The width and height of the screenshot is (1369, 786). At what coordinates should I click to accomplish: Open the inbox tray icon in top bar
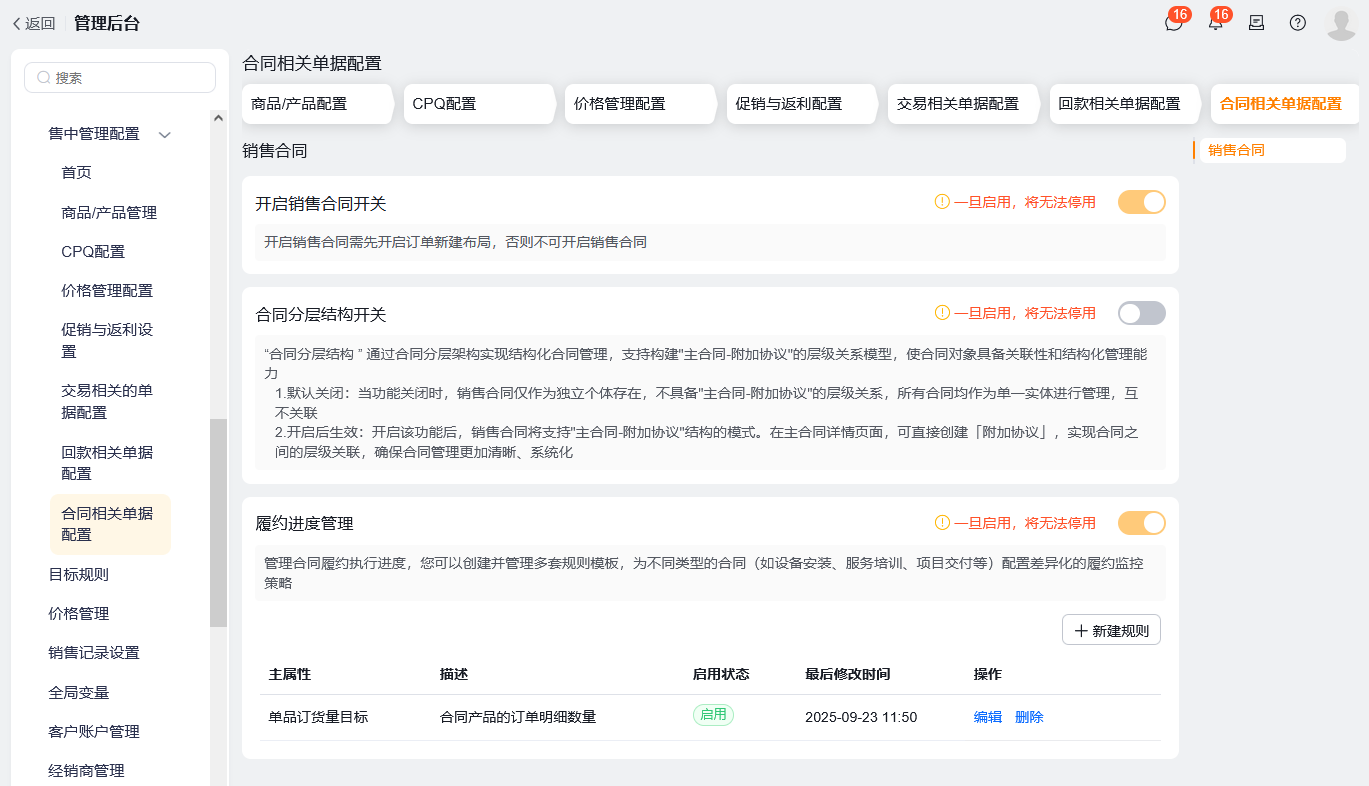tap(1256, 22)
